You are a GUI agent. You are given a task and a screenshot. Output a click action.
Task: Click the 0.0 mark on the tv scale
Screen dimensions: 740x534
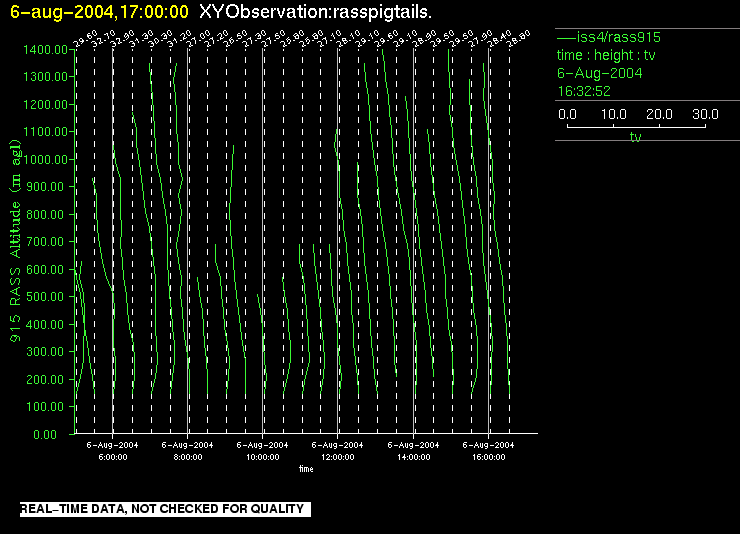tap(566, 114)
